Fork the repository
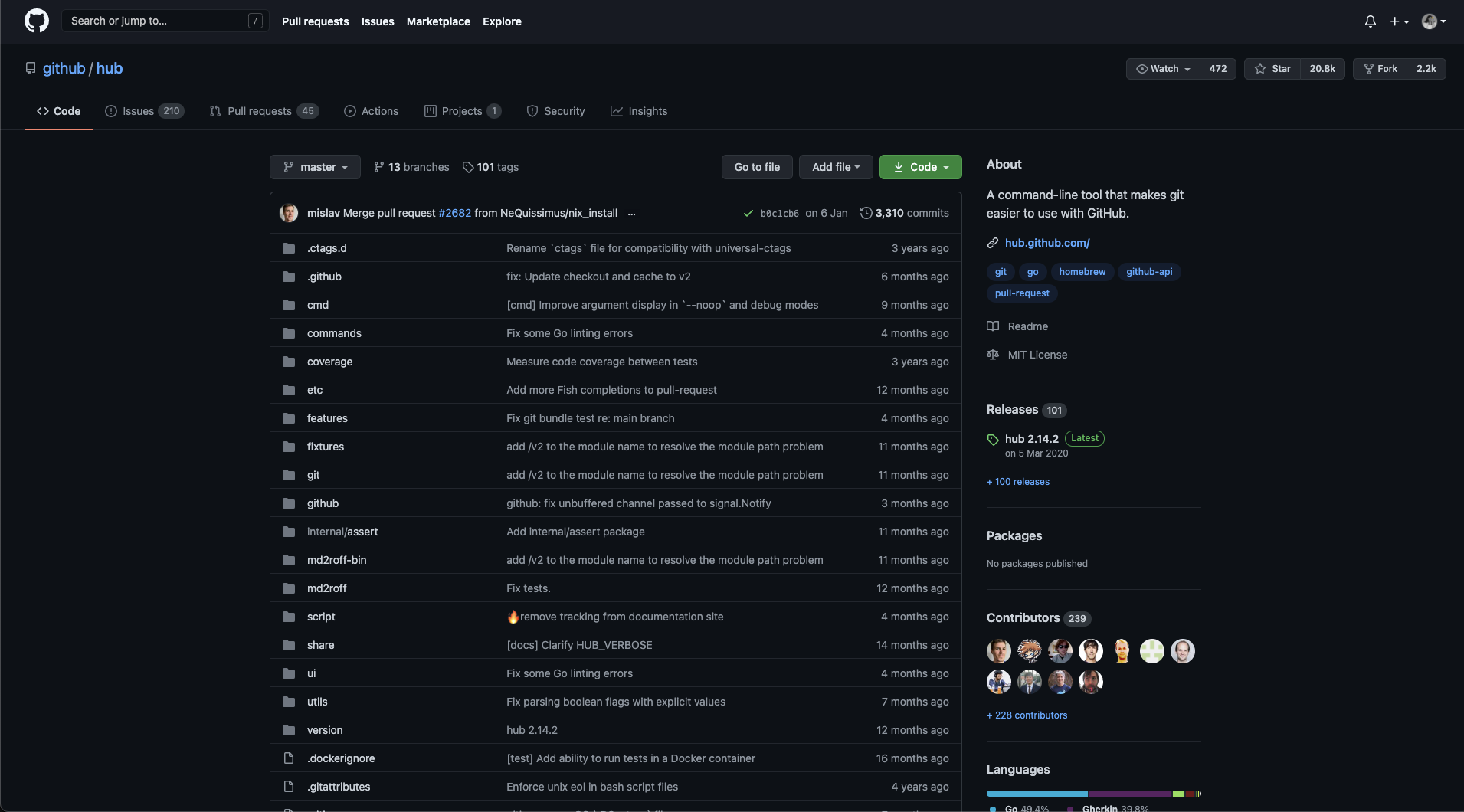Viewport: 1464px width, 812px height. click(1380, 69)
